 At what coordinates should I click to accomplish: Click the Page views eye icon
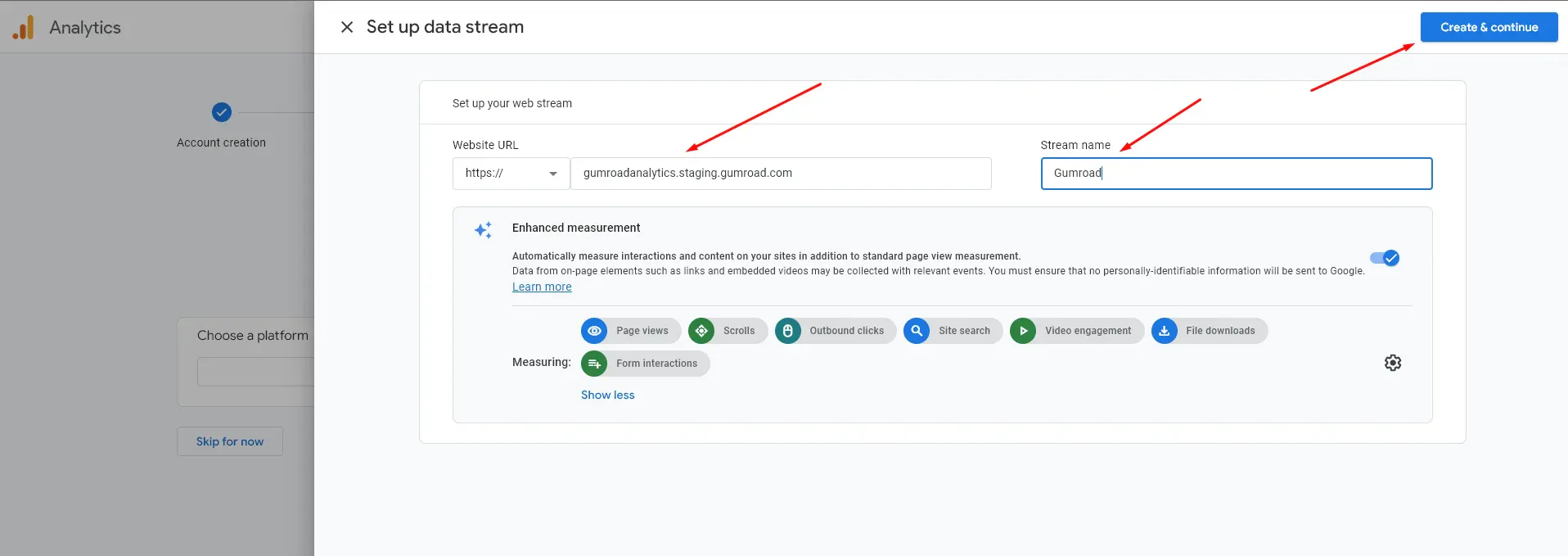(x=594, y=331)
